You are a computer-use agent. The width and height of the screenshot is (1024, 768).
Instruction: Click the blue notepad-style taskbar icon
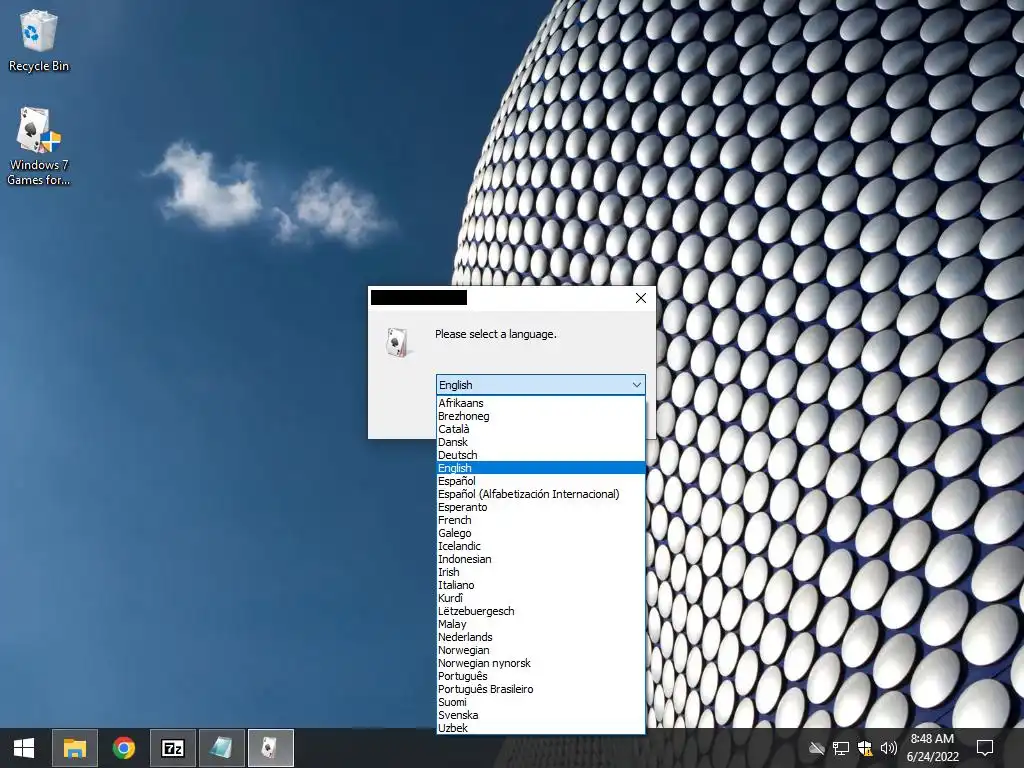coord(222,748)
